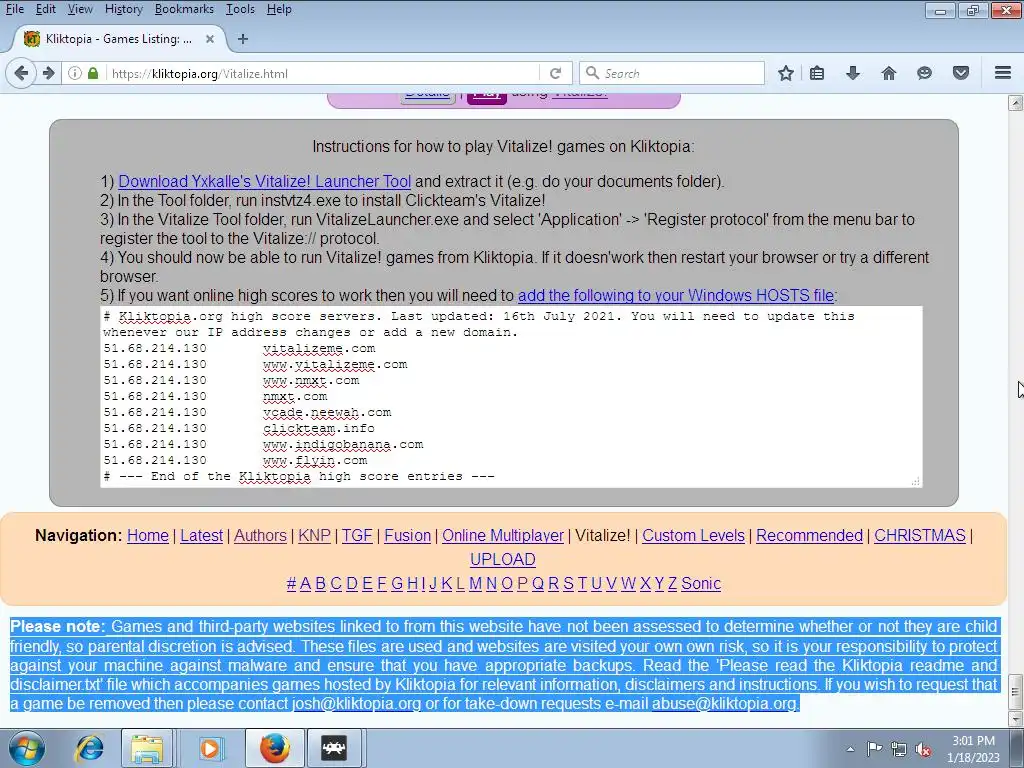This screenshot has height=768, width=1024.
Task: Switch to Firefox in the taskbar
Action: coord(275,748)
